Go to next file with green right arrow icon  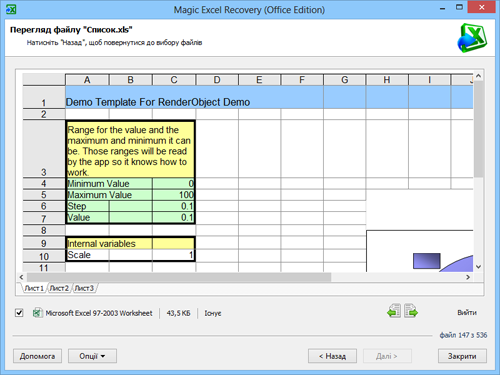pyautogui.click(x=411, y=311)
